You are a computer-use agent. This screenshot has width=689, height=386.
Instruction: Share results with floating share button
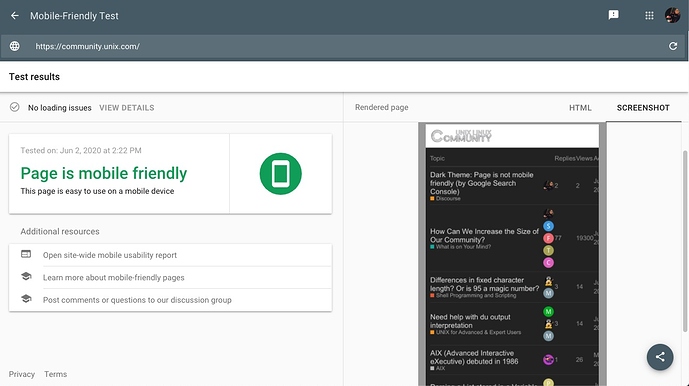click(660, 357)
